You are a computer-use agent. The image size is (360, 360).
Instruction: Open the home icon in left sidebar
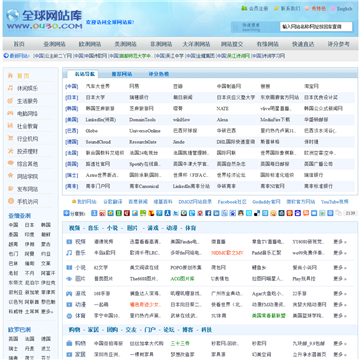pos(10,75)
